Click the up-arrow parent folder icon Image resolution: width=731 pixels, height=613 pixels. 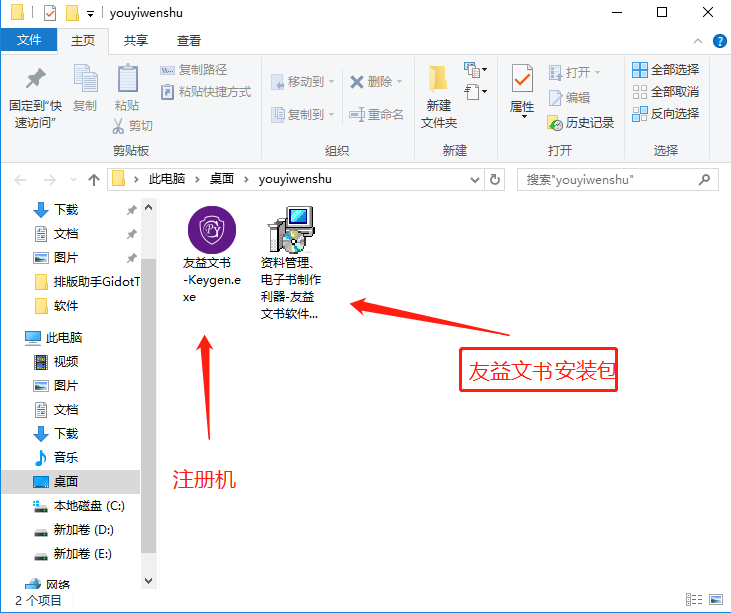tap(94, 180)
